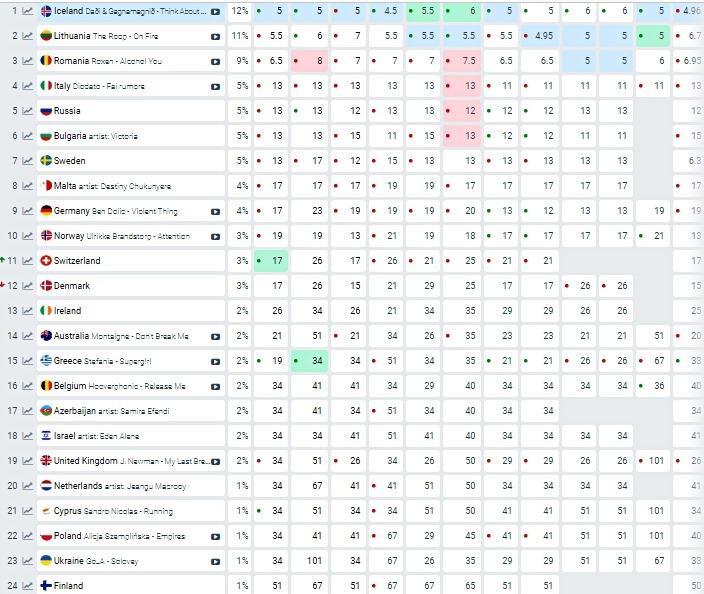Play the video for Poland's Empires

pyautogui.click(x=216, y=537)
